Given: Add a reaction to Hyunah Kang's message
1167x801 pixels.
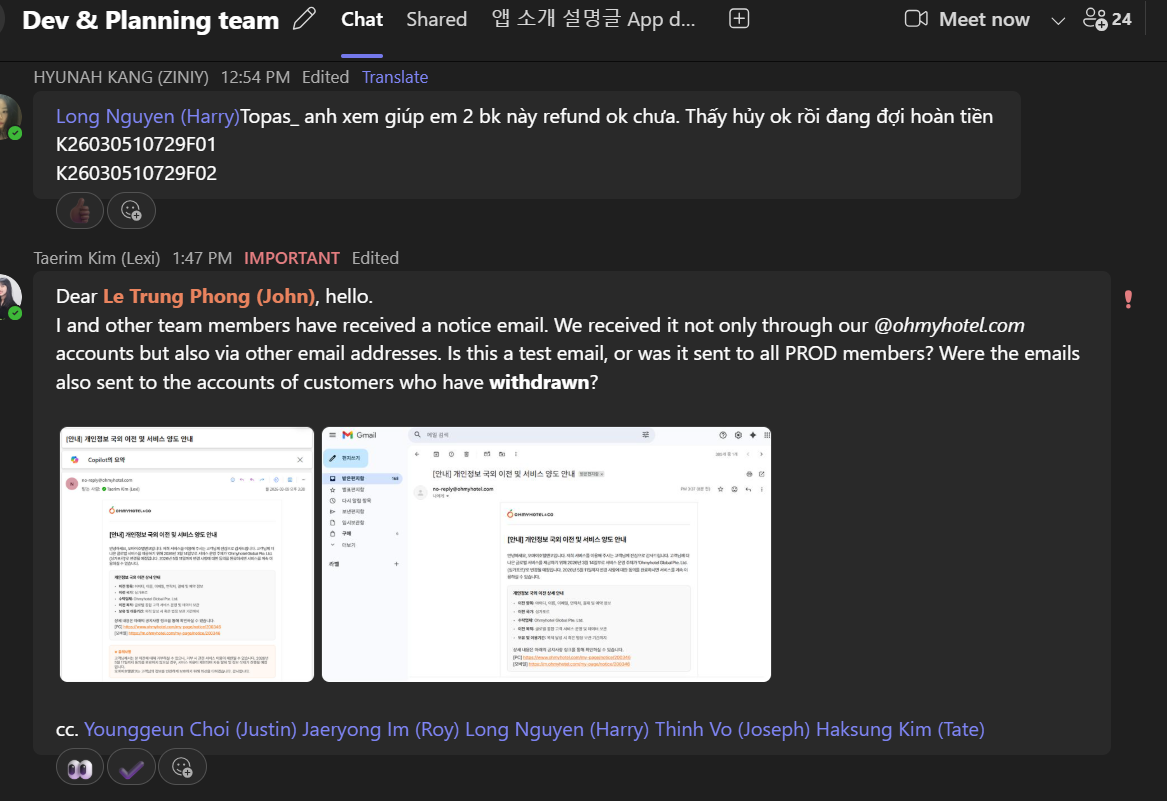Looking at the screenshot, I should [131, 211].
